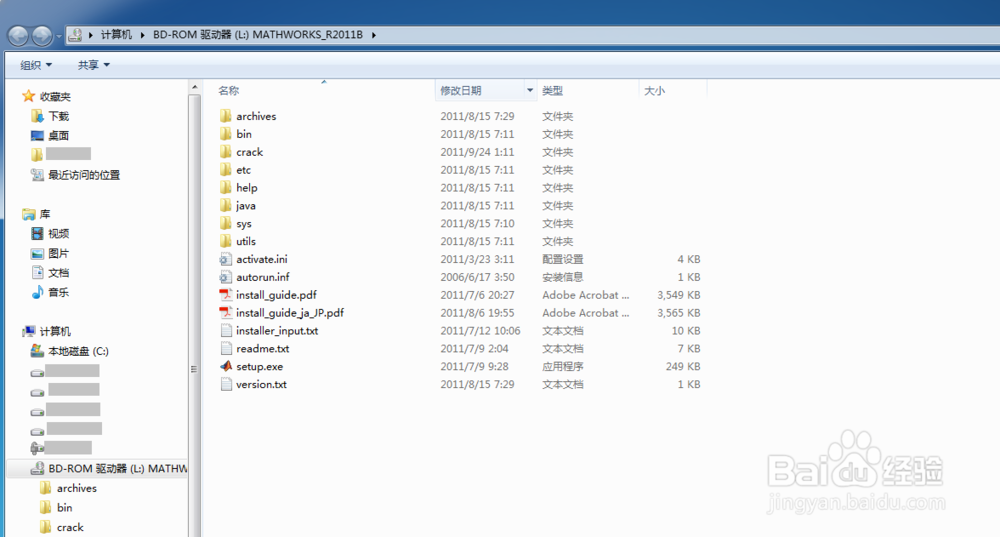Open archives subfolder in navigation tree

(x=77, y=489)
